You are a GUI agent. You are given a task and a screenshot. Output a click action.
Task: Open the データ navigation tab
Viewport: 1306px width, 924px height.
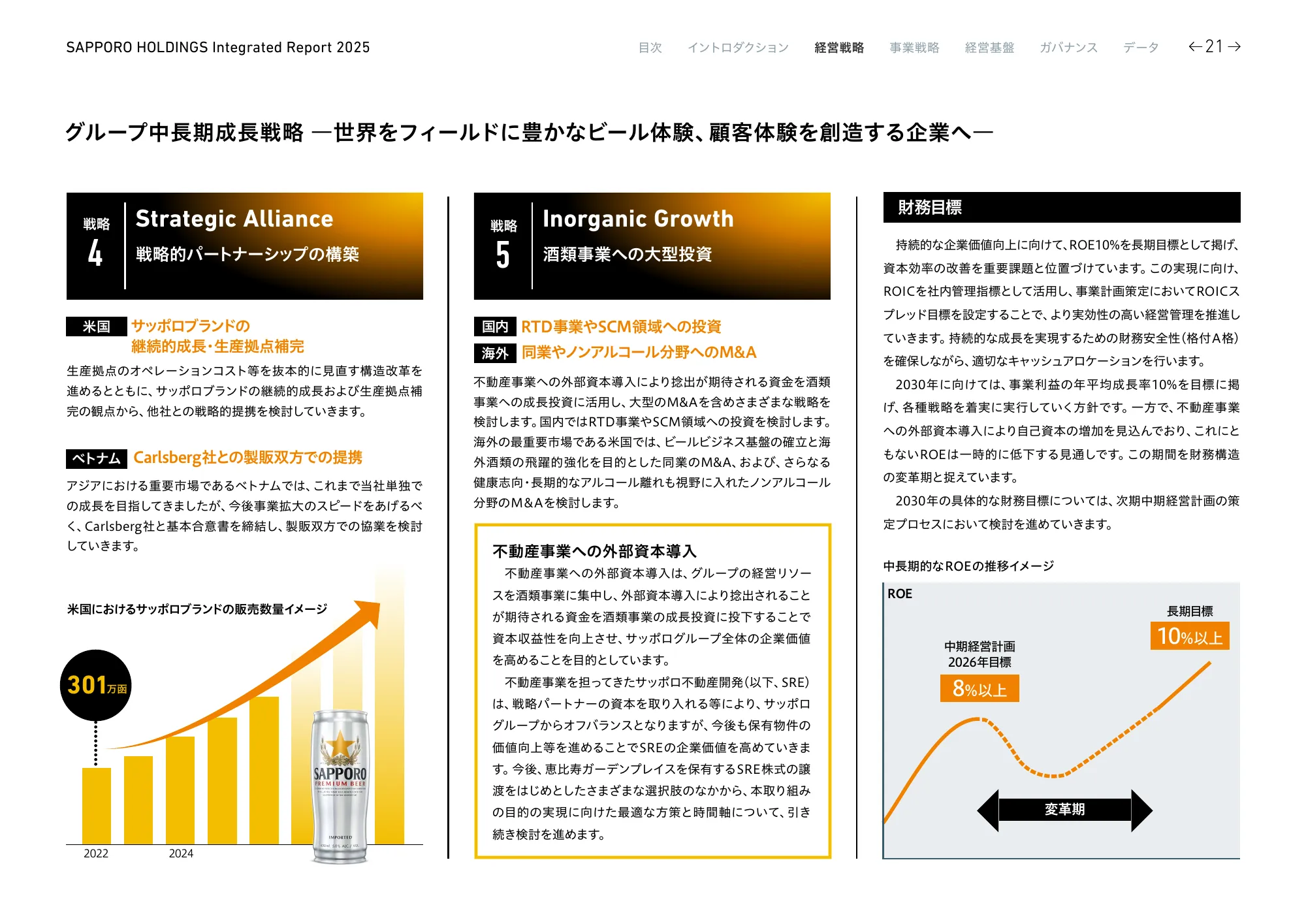tap(1141, 48)
